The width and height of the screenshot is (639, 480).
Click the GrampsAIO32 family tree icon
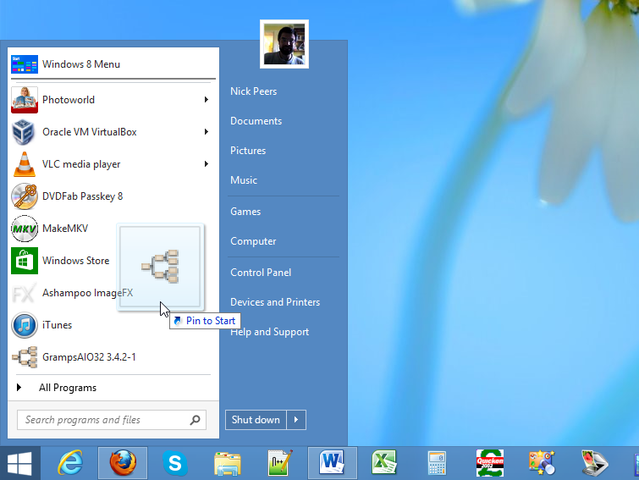[24, 357]
